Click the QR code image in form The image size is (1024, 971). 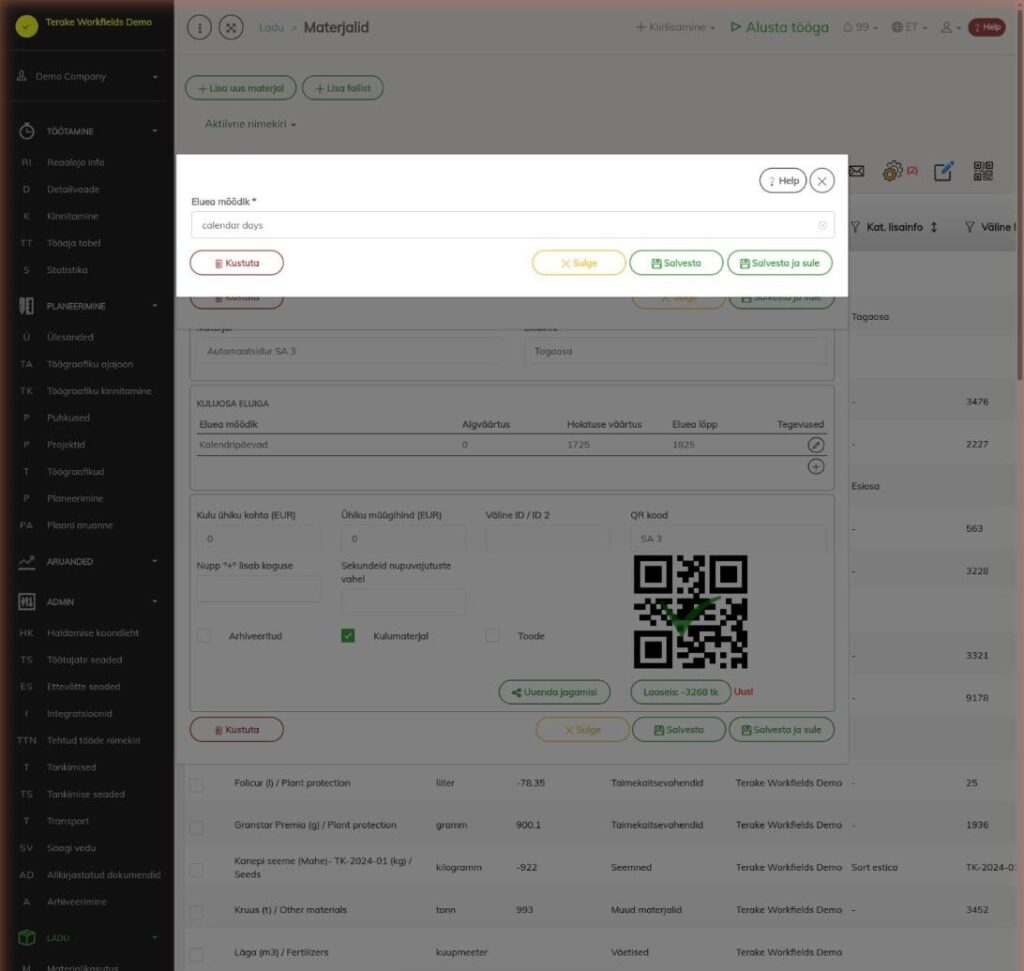coord(690,612)
